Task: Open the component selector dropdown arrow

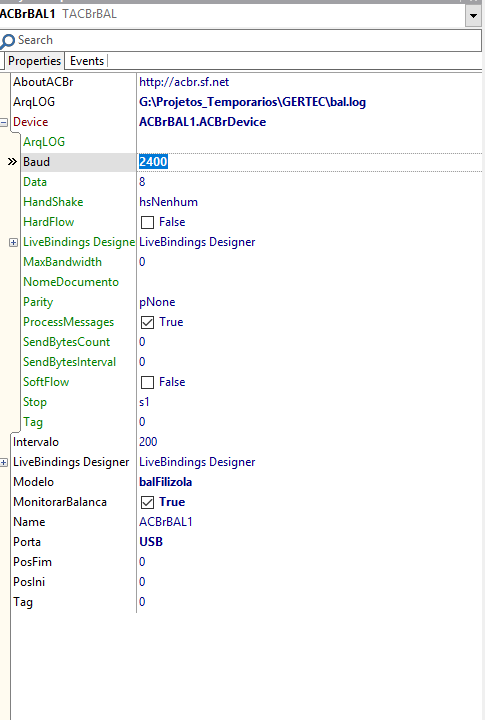Action: click(473, 16)
